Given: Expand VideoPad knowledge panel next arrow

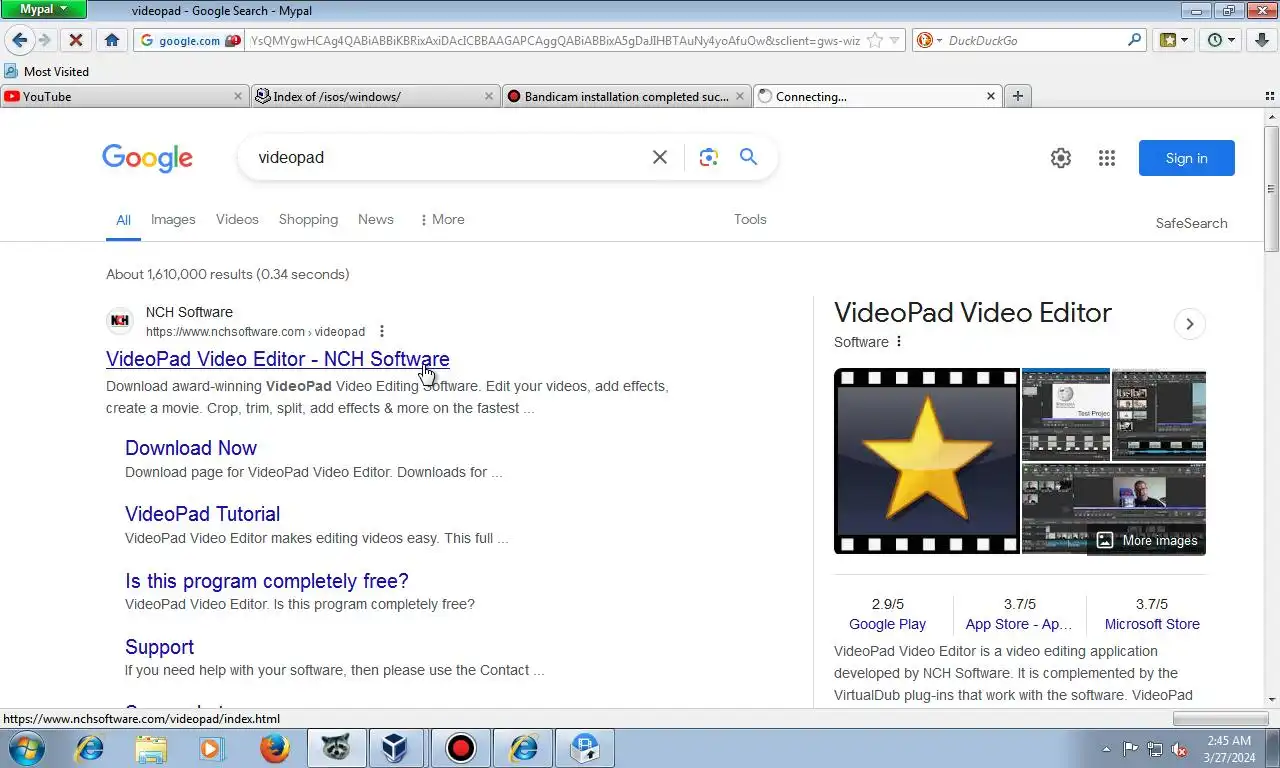Looking at the screenshot, I should pyautogui.click(x=1189, y=324).
